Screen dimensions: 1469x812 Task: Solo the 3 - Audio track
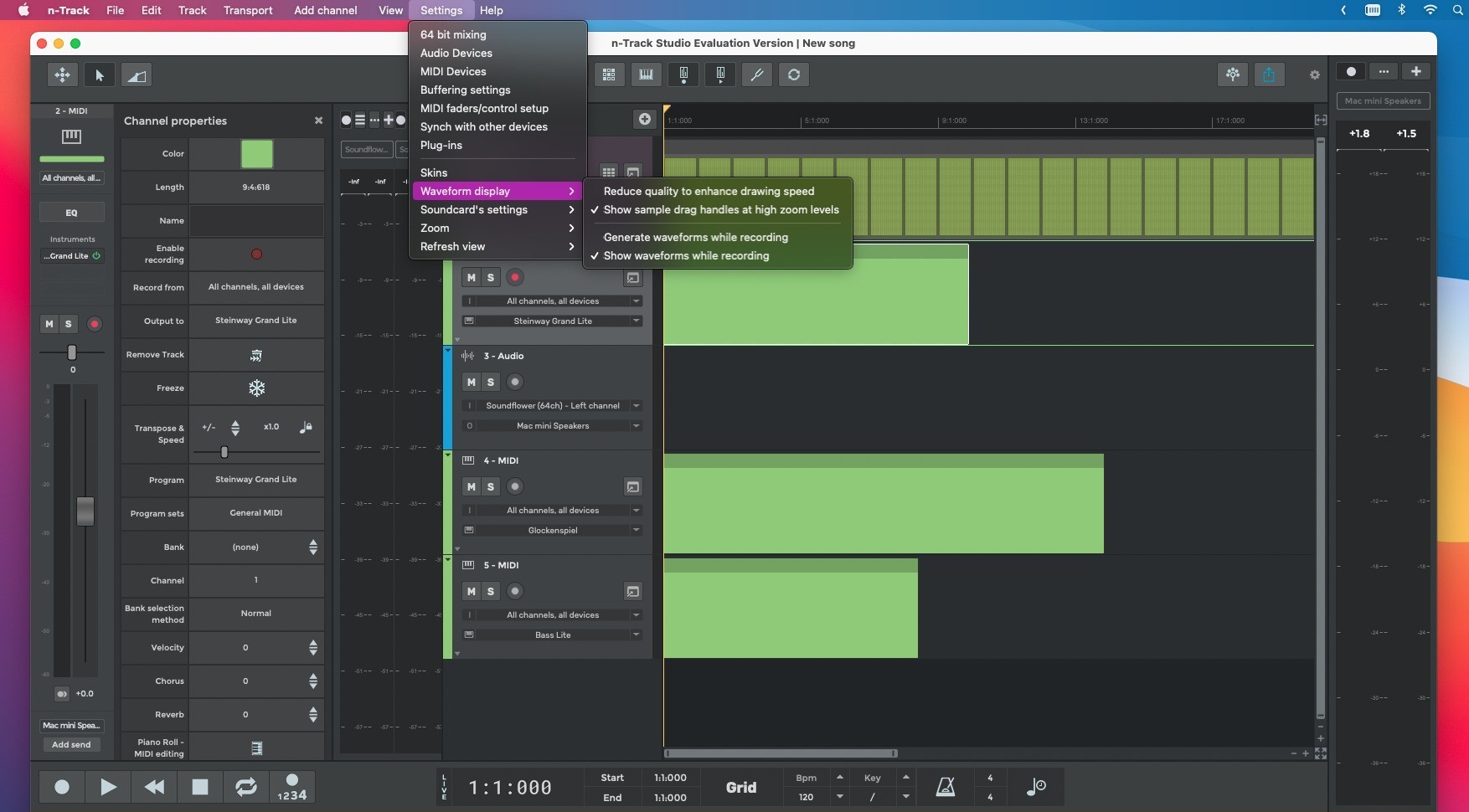[491, 382]
